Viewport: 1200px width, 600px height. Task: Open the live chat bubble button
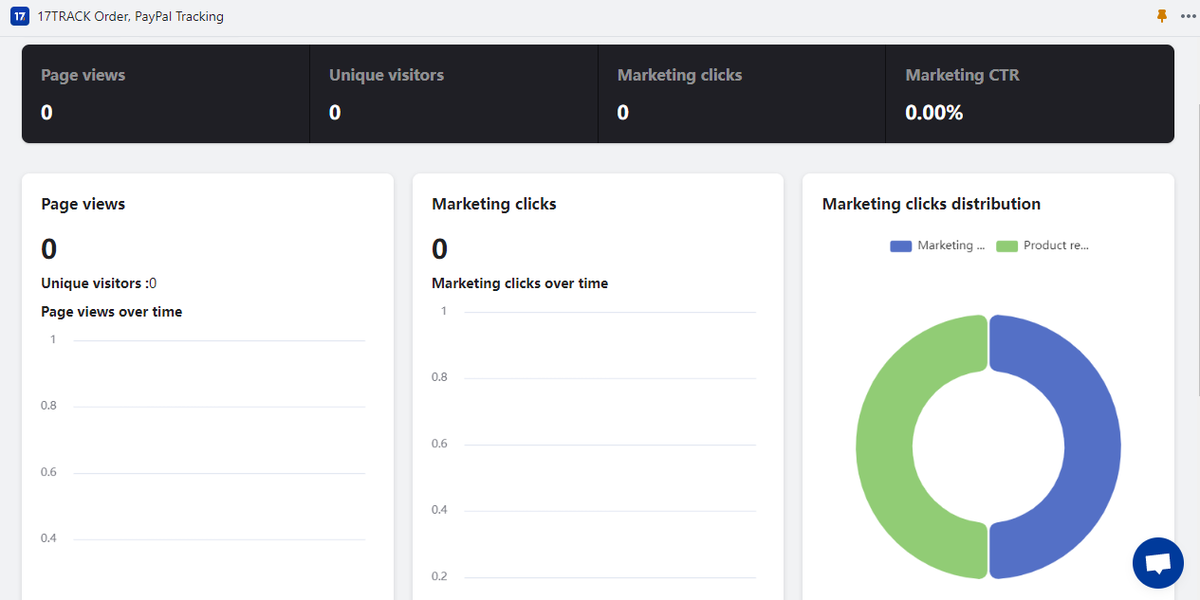pyautogui.click(x=1158, y=563)
